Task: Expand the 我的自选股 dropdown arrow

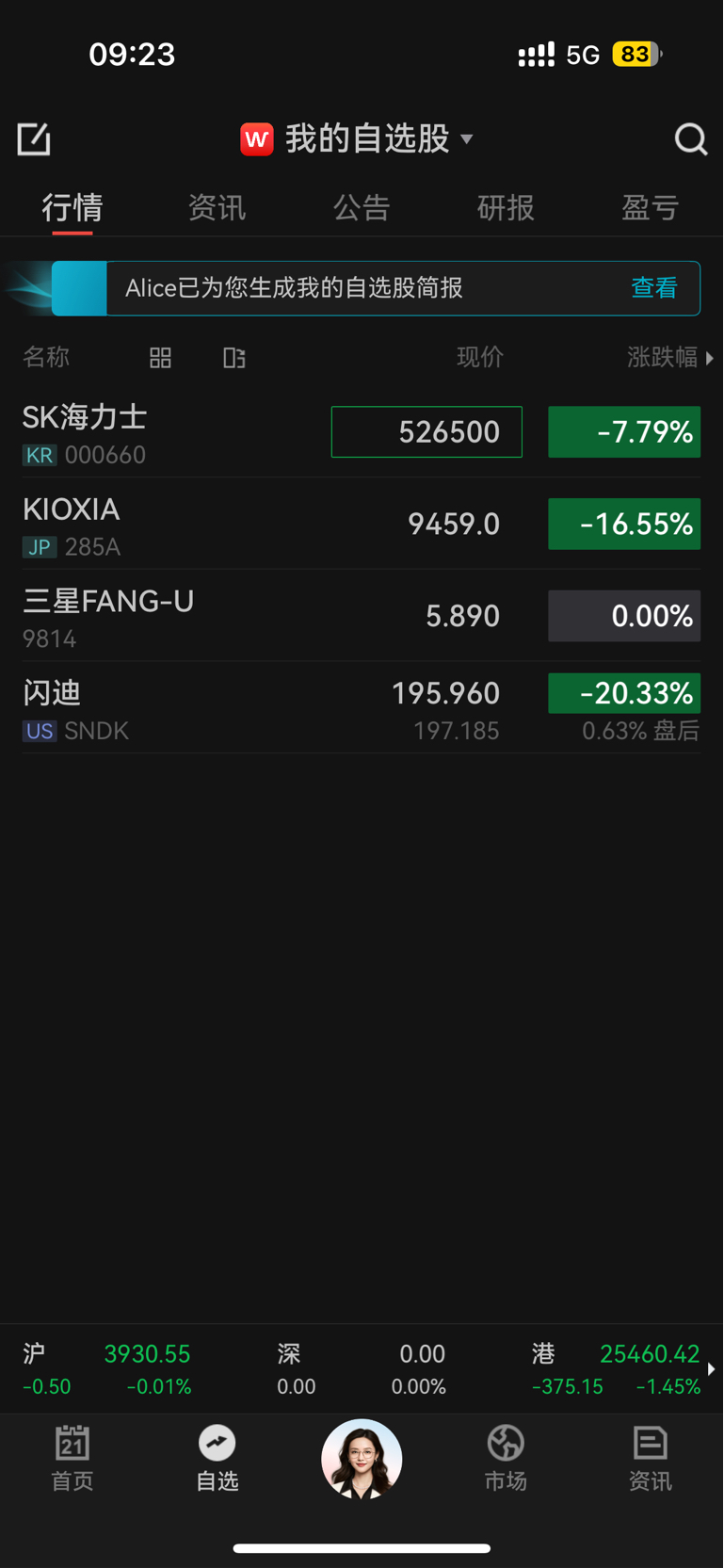Action: (x=467, y=139)
